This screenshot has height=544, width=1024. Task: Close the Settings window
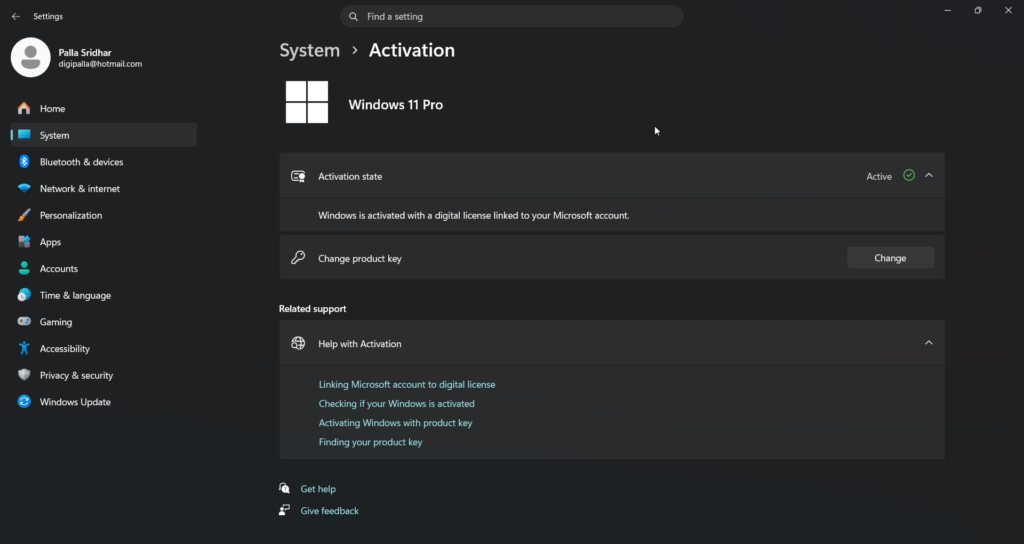(1008, 10)
